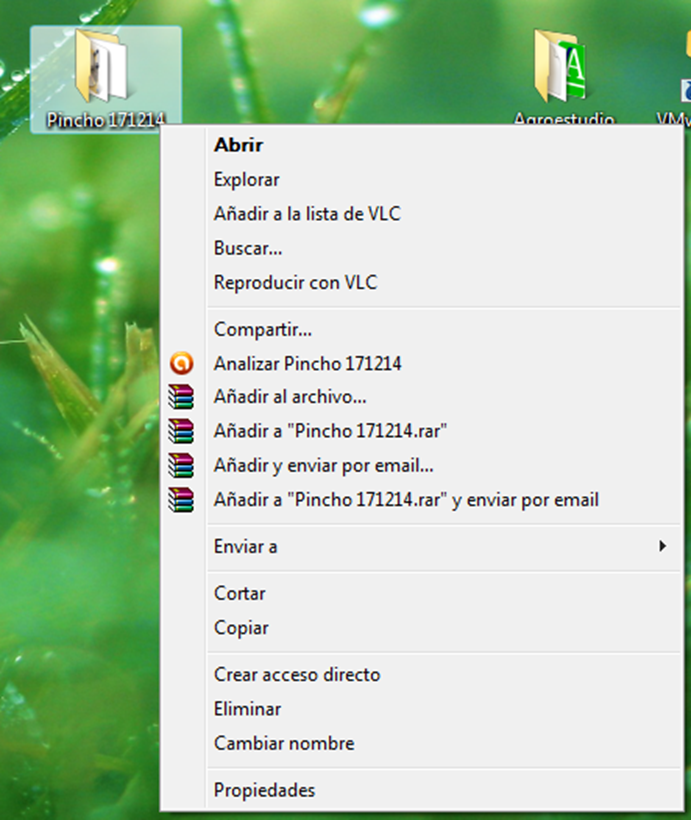Image resolution: width=691 pixels, height=820 pixels.
Task: Select Abrir from the context menu
Action: click(238, 145)
